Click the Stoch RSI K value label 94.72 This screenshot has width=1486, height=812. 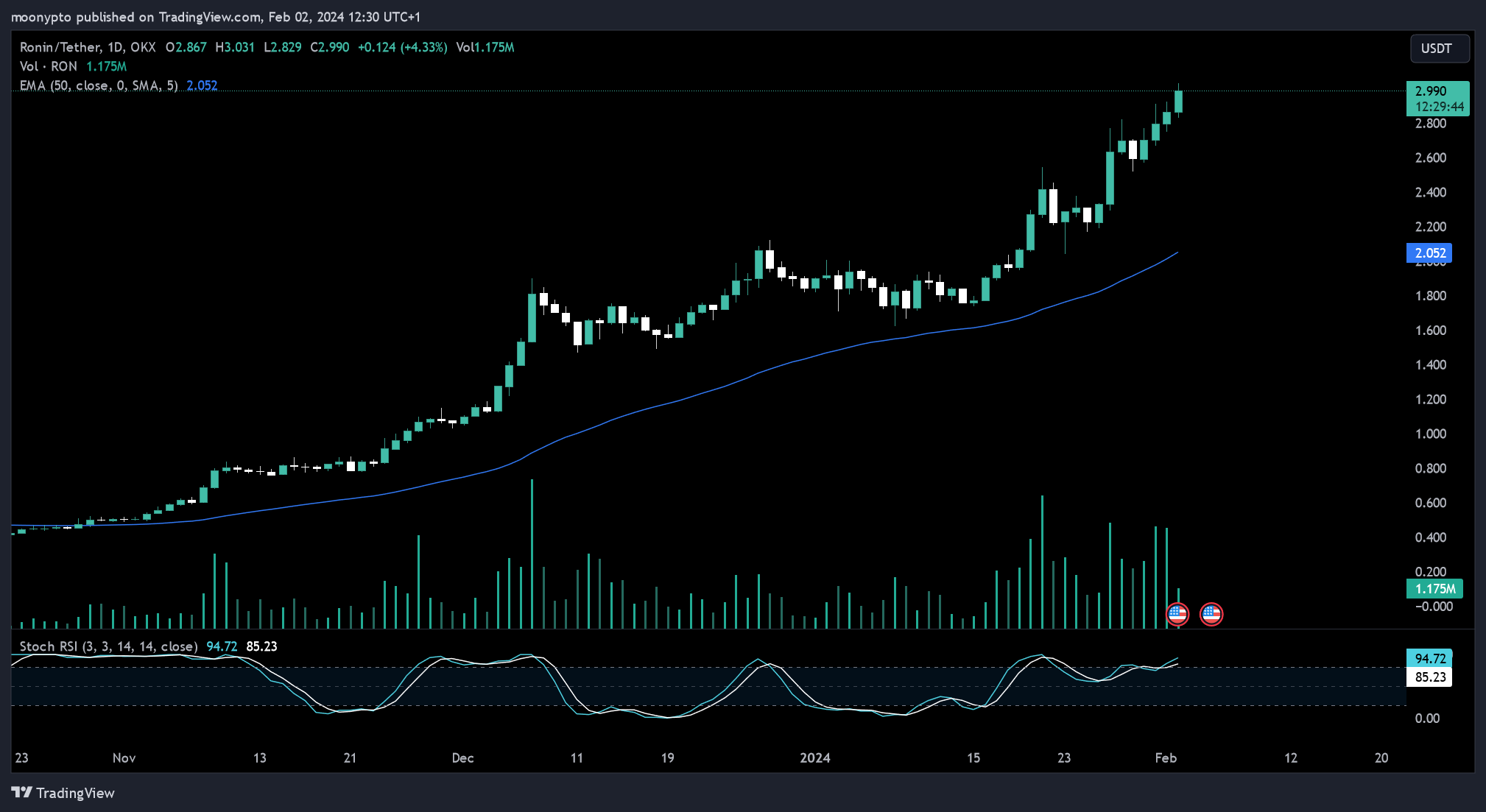click(x=1429, y=658)
